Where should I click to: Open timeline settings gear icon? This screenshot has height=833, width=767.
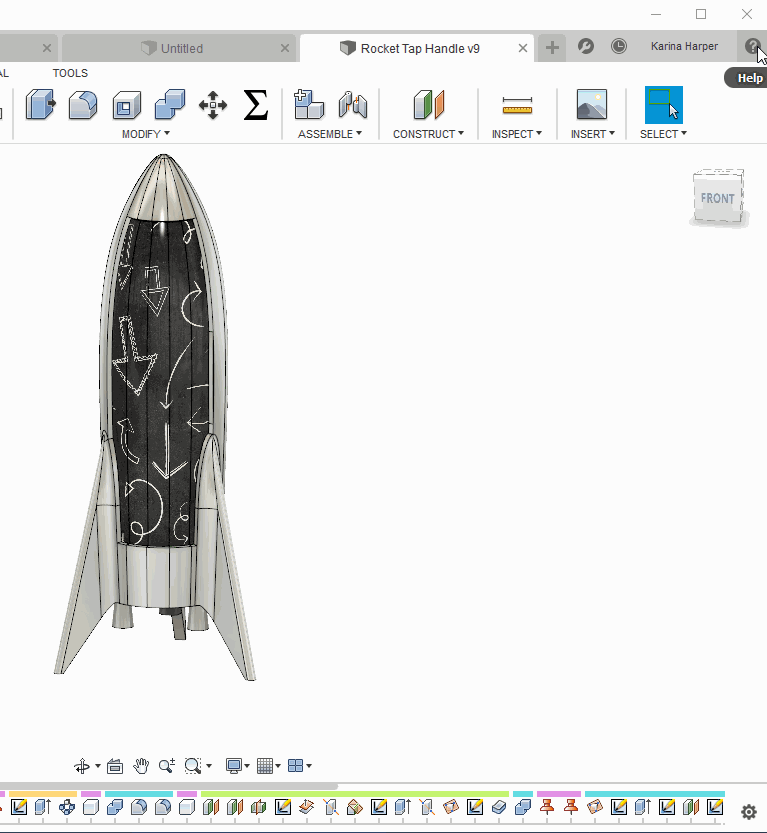point(748,812)
